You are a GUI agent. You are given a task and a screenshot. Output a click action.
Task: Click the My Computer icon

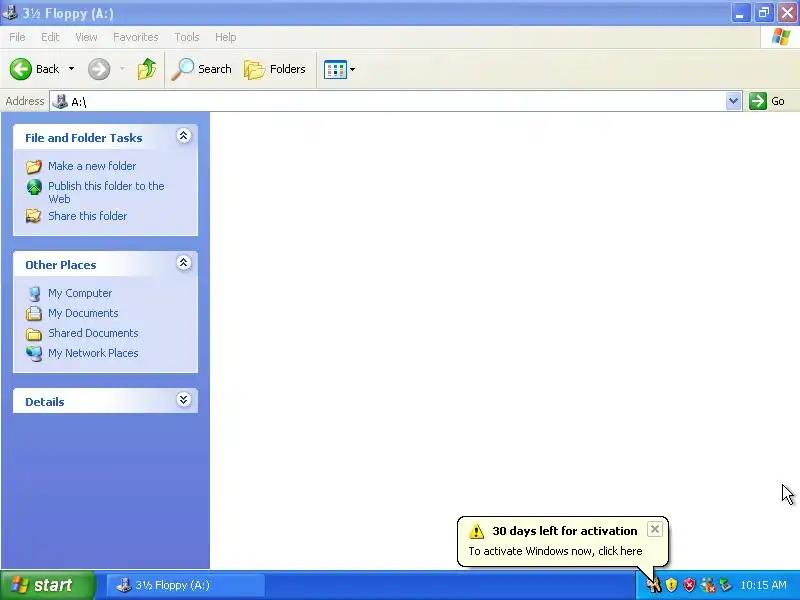(x=34, y=293)
